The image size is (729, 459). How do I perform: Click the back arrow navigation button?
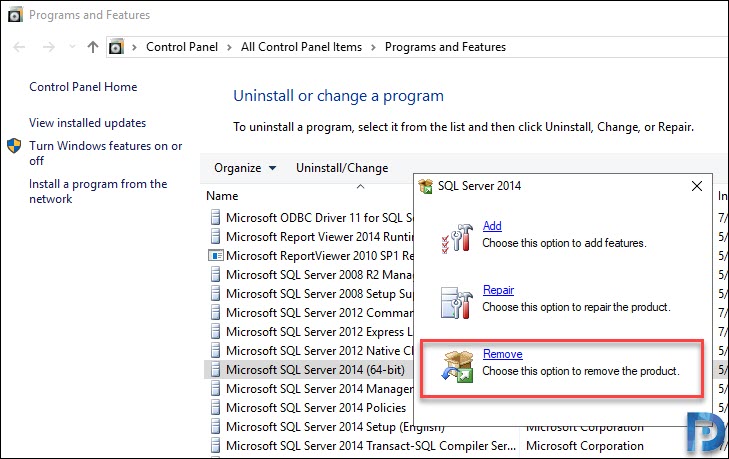point(19,47)
